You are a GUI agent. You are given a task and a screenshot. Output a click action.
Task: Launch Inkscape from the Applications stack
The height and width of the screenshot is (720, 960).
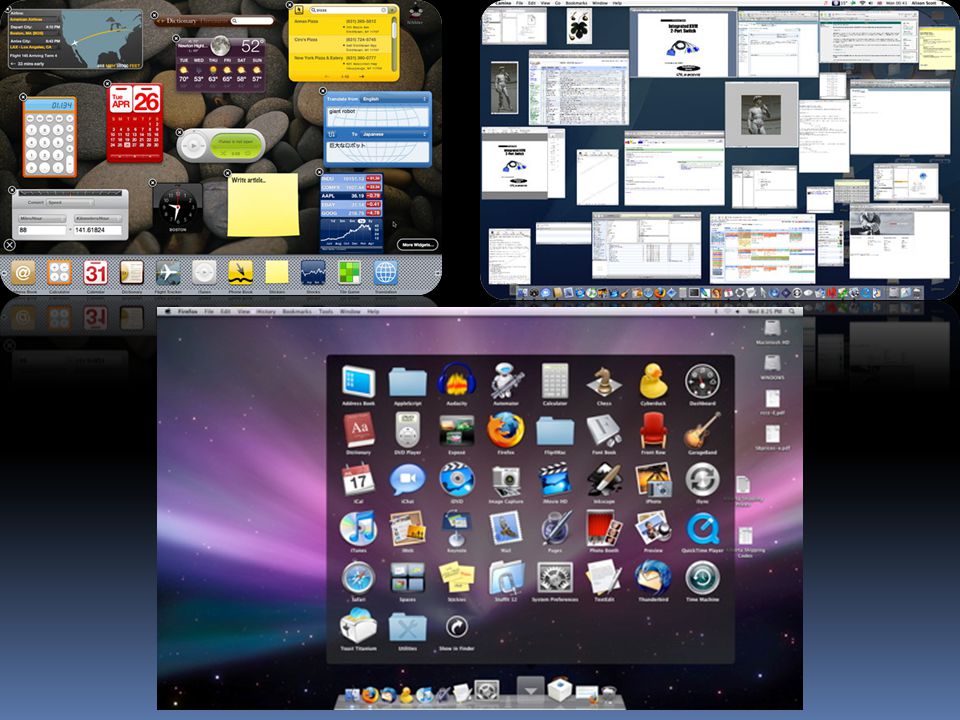click(x=604, y=479)
